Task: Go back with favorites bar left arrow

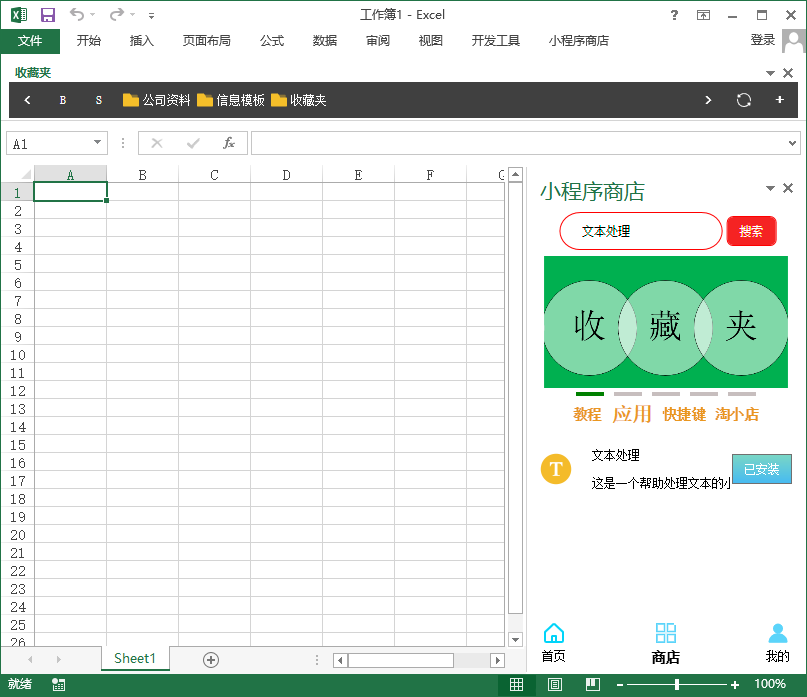Action: 28,100
